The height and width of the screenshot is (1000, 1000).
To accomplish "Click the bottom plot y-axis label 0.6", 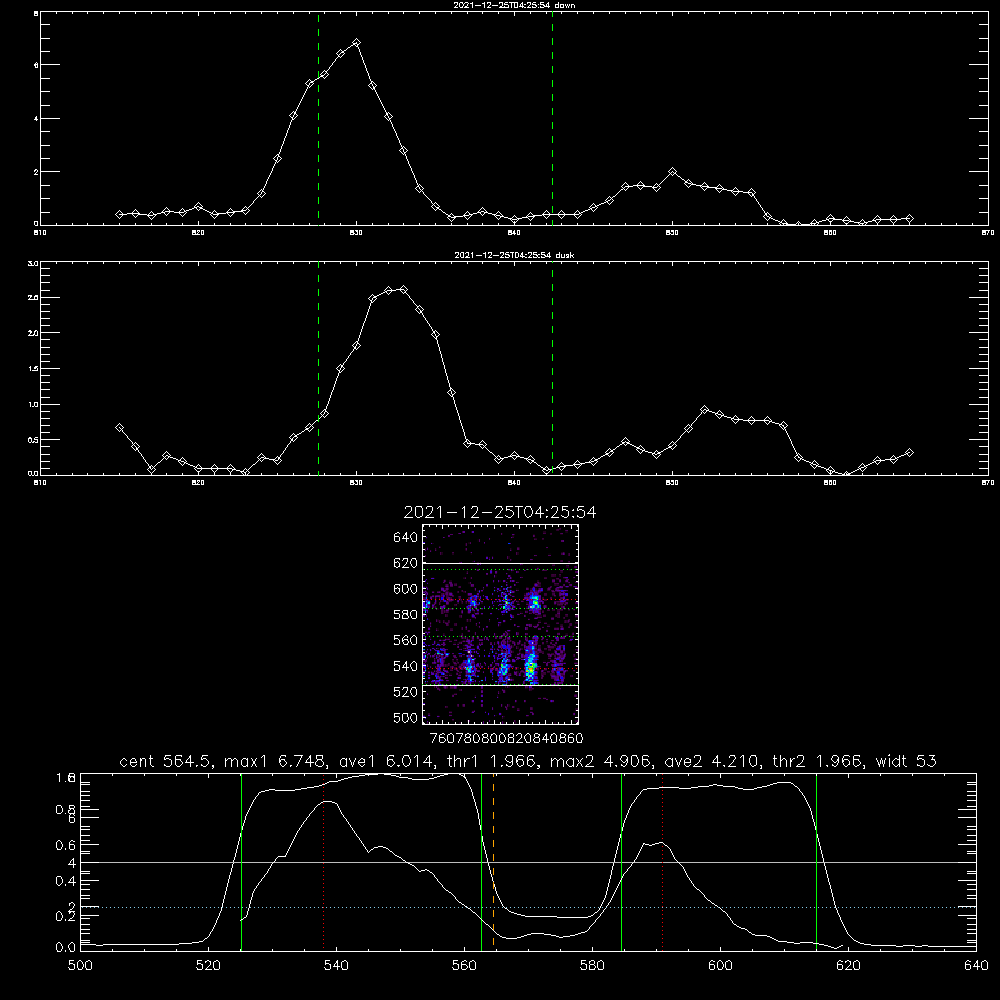I will (65, 845).
